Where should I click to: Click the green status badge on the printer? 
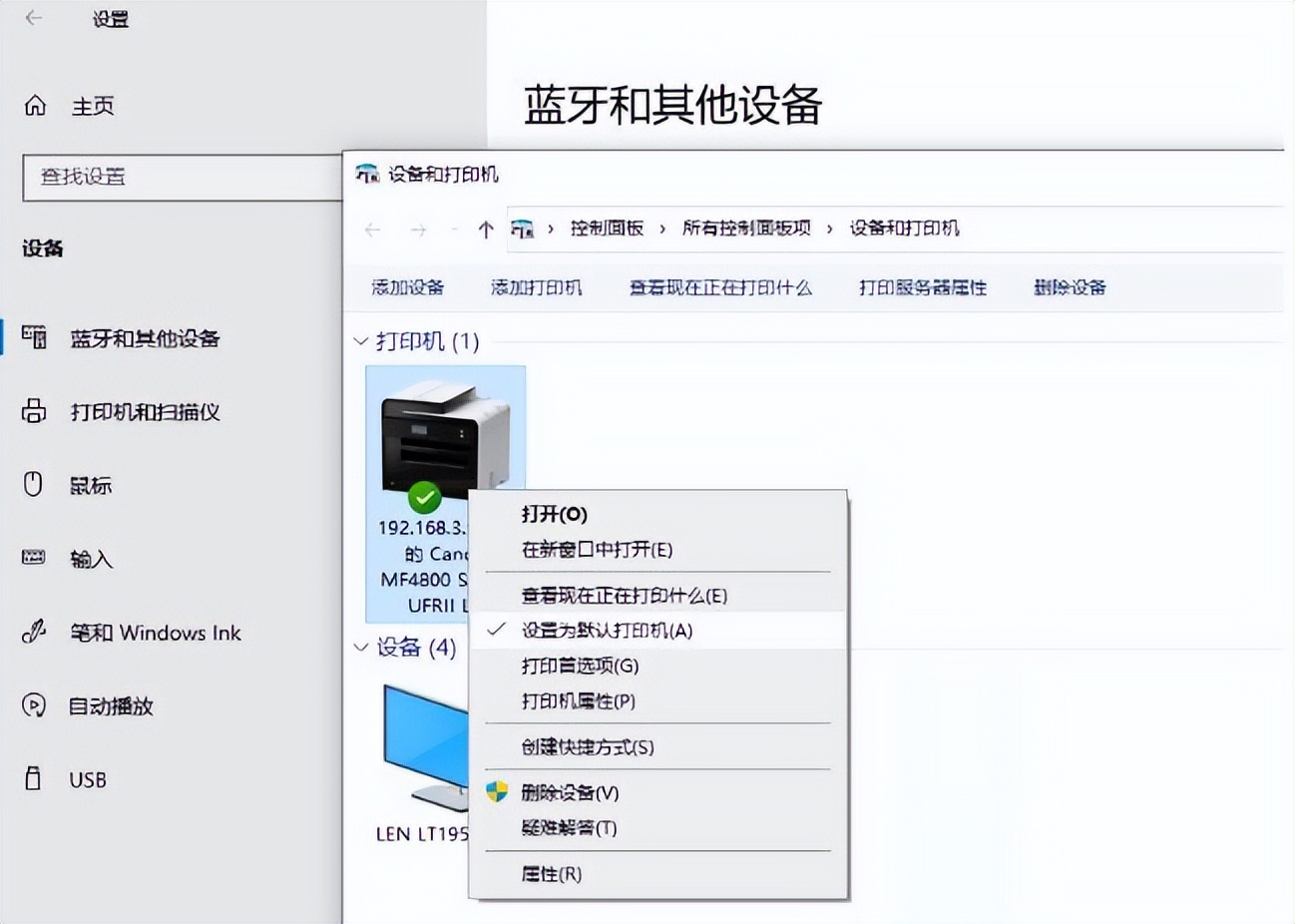point(424,498)
